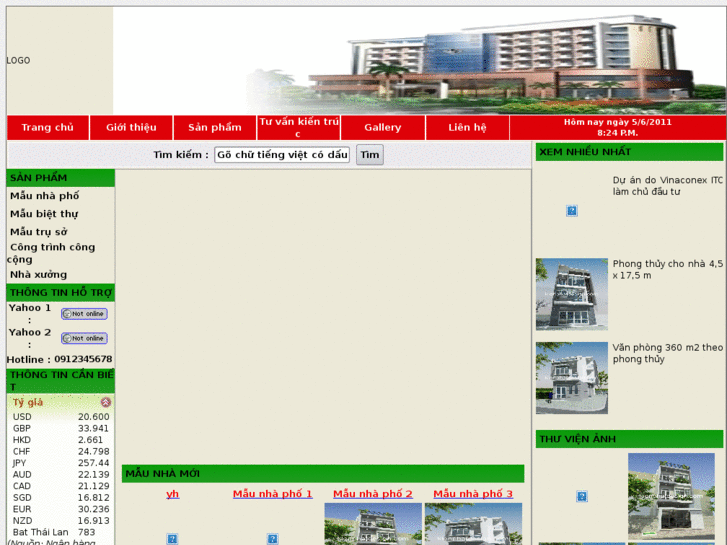Open the yh link under Mẫu nhà mới
Screen dimensions: 727x545
[172, 494]
